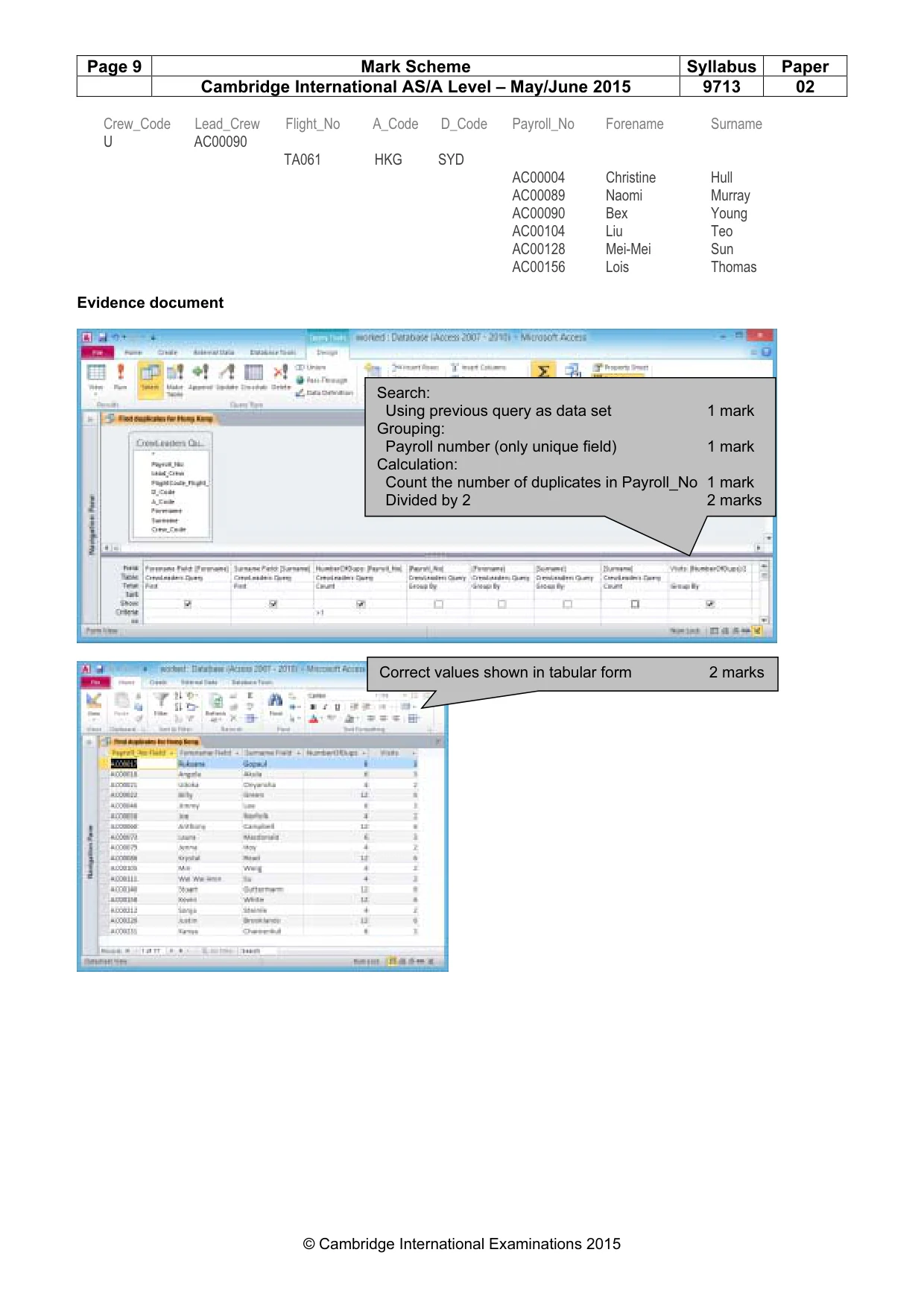Select the Find duplicates for Hong Kong design tab

160,419
